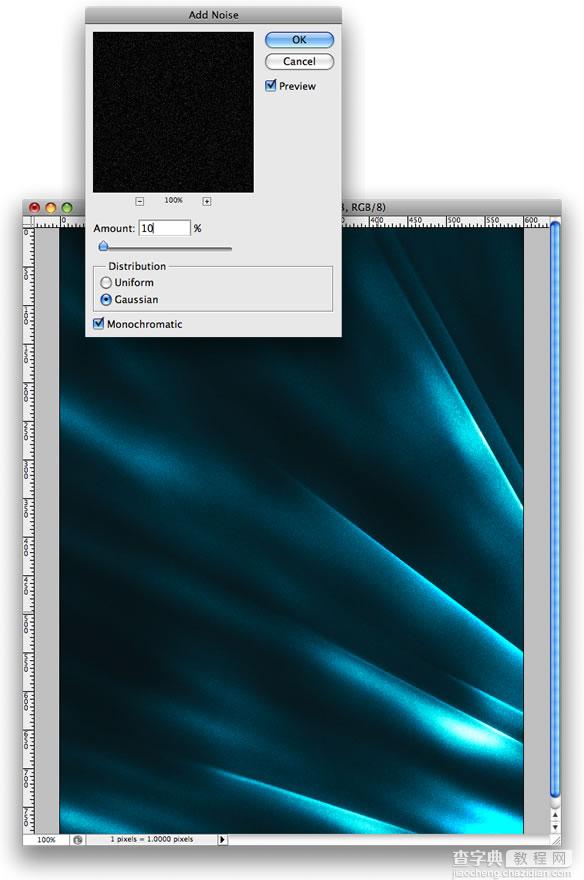Open the status bar info arrow menu
584x880 pixels.
click(x=222, y=840)
